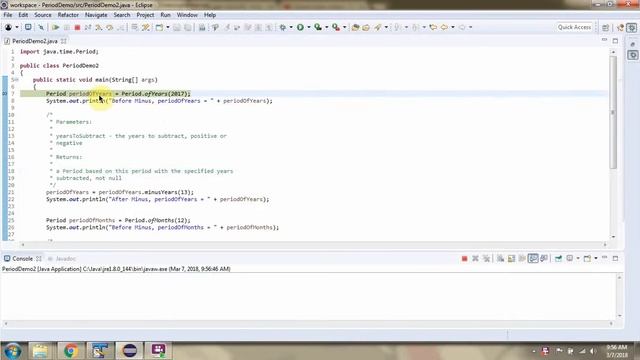
Task: Click the Debug bug icon in toolbar
Action: click(282, 27)
